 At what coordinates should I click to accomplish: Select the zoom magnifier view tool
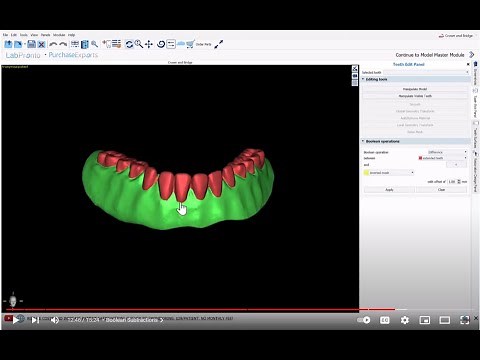coord(139,44)
